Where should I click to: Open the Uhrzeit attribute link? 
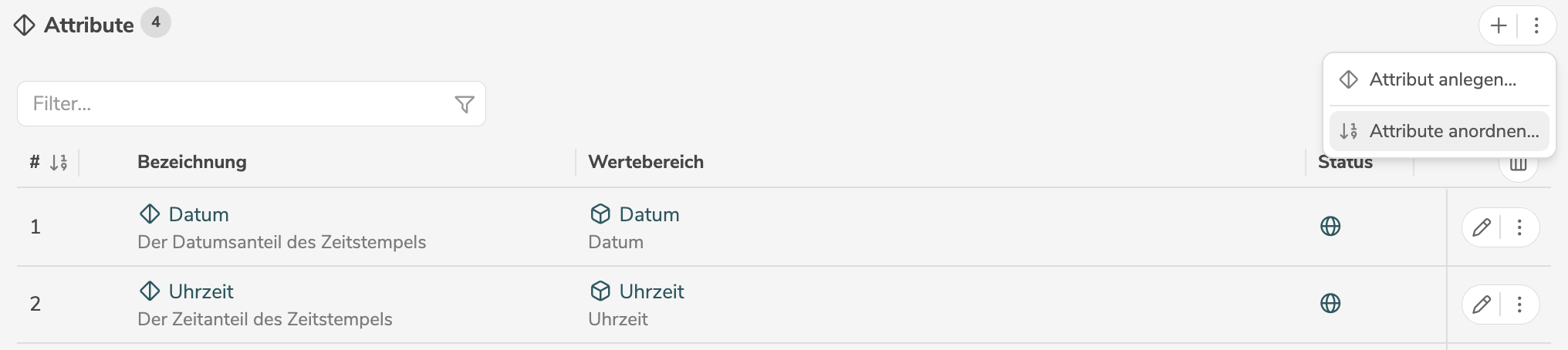coord(201,291)
